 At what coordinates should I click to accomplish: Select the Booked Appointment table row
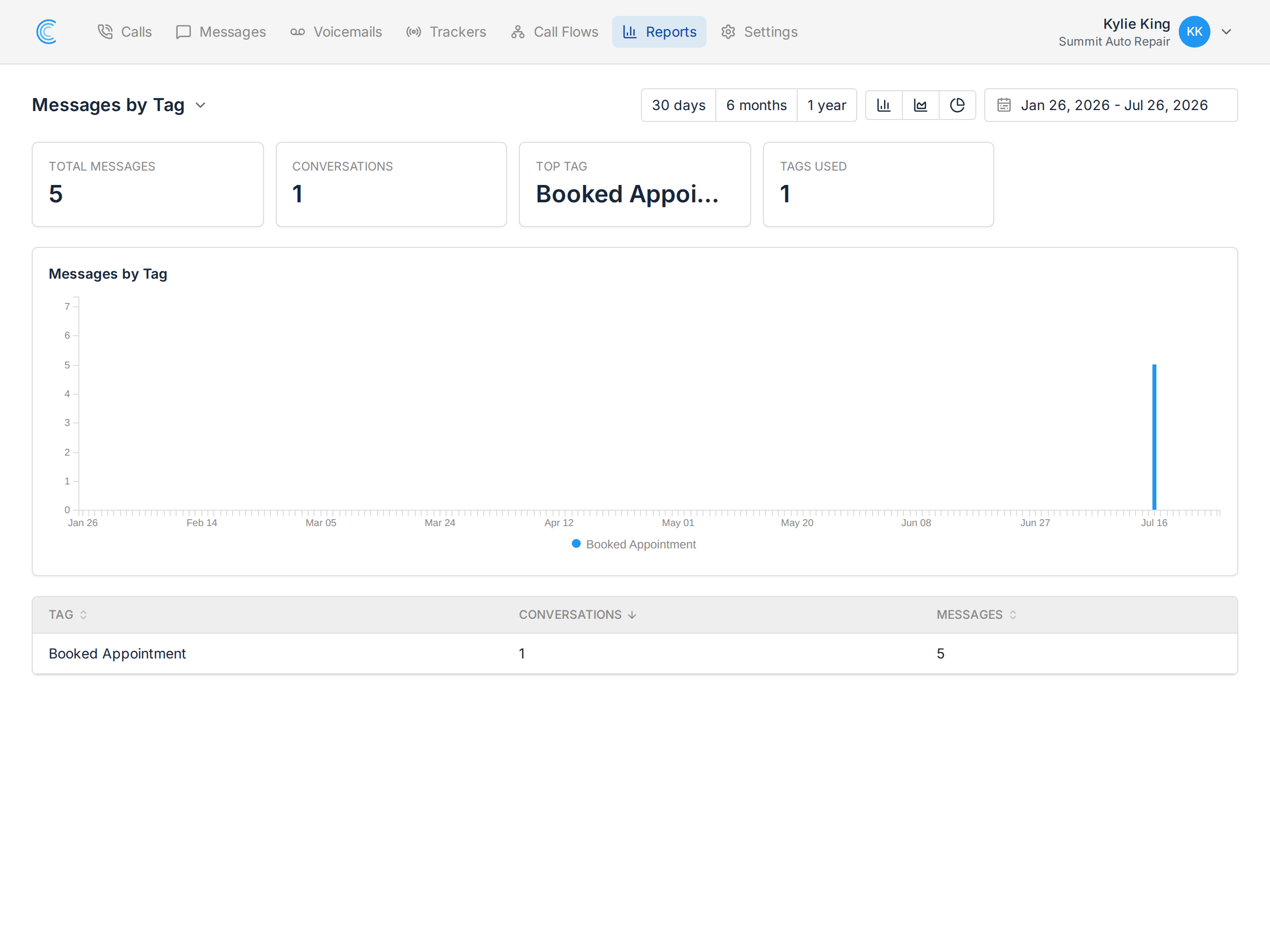click(x=635, y=654)
